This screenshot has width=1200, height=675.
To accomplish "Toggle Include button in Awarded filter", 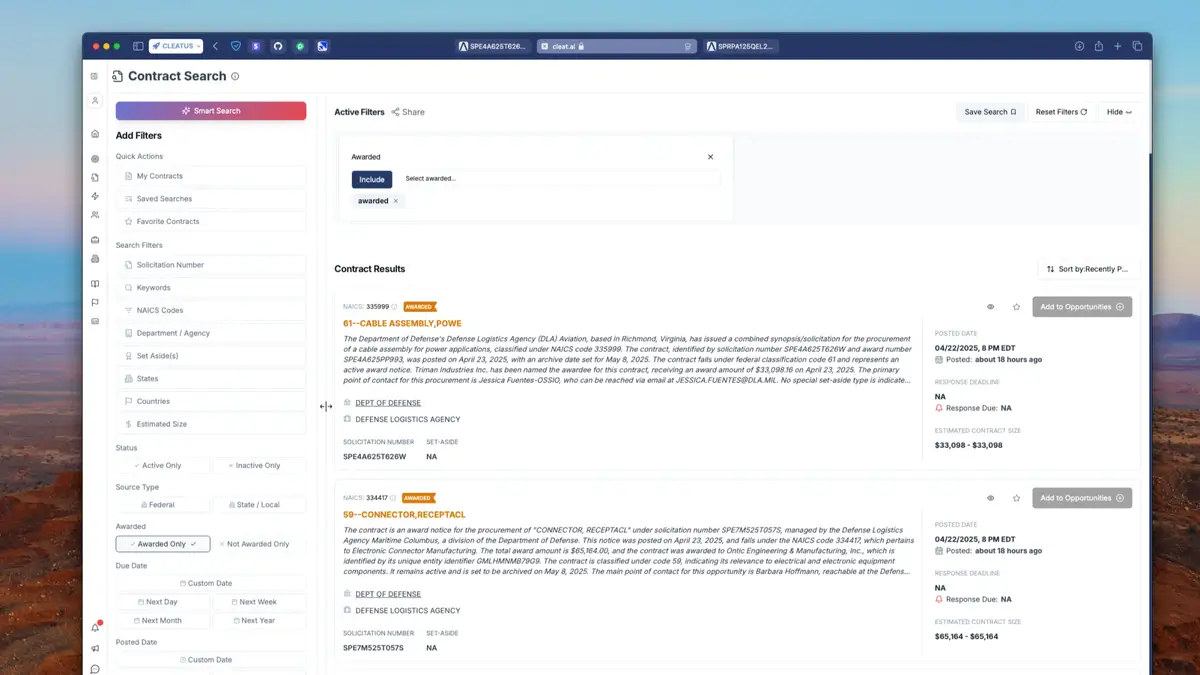I will tap(372, 179).
